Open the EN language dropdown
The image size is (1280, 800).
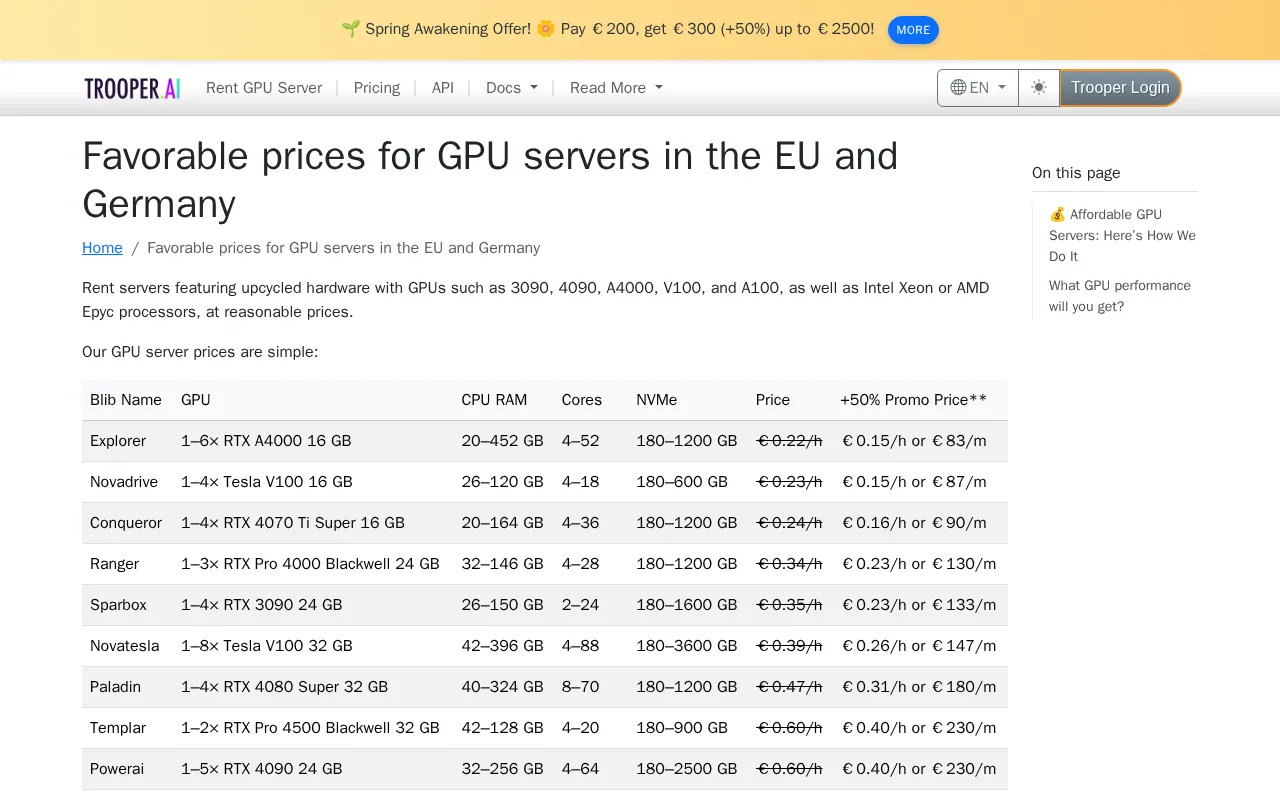(978, 88)
